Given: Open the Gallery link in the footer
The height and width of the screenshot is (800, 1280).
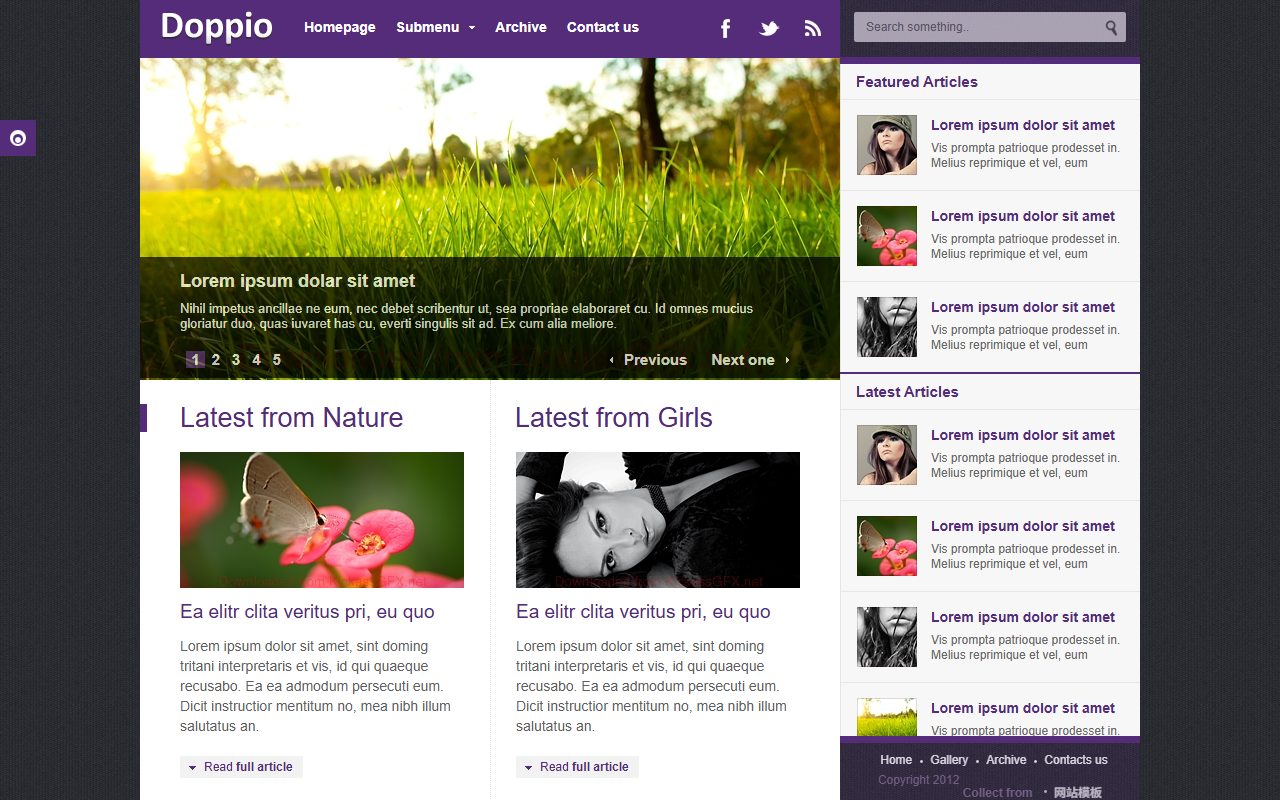Looking at the screenshot, I should [x=949, y=760].
